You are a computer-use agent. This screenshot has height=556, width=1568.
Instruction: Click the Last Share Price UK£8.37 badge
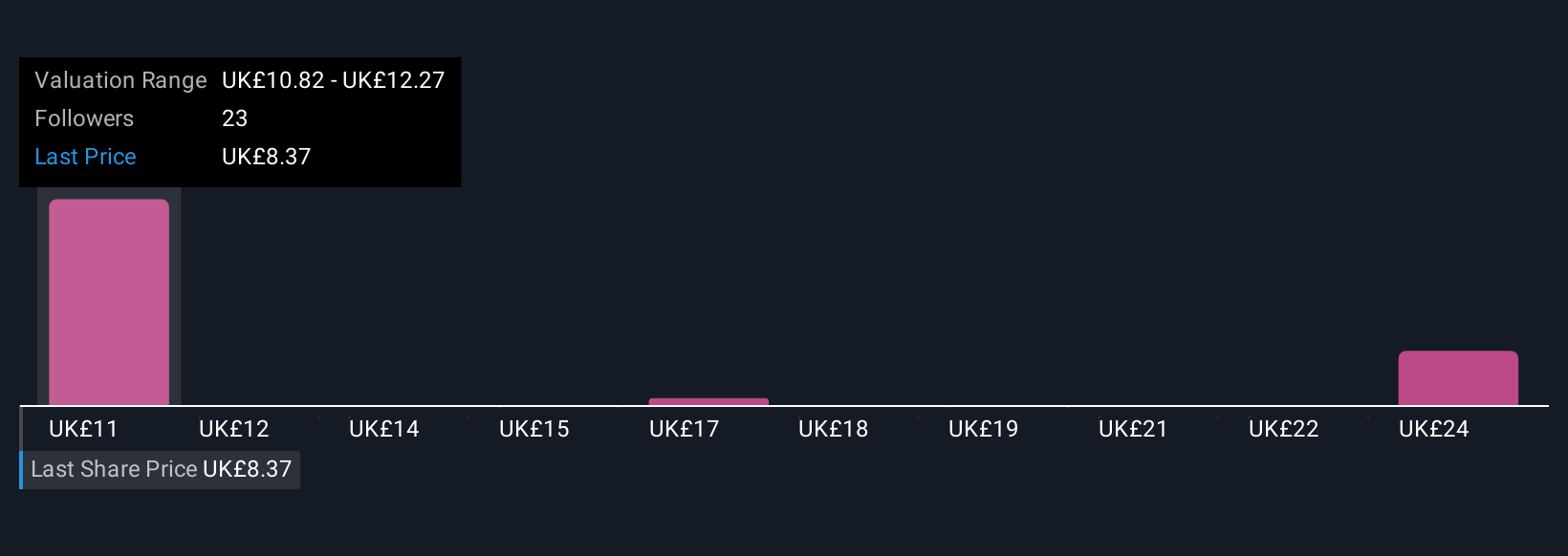coord(161,469)
